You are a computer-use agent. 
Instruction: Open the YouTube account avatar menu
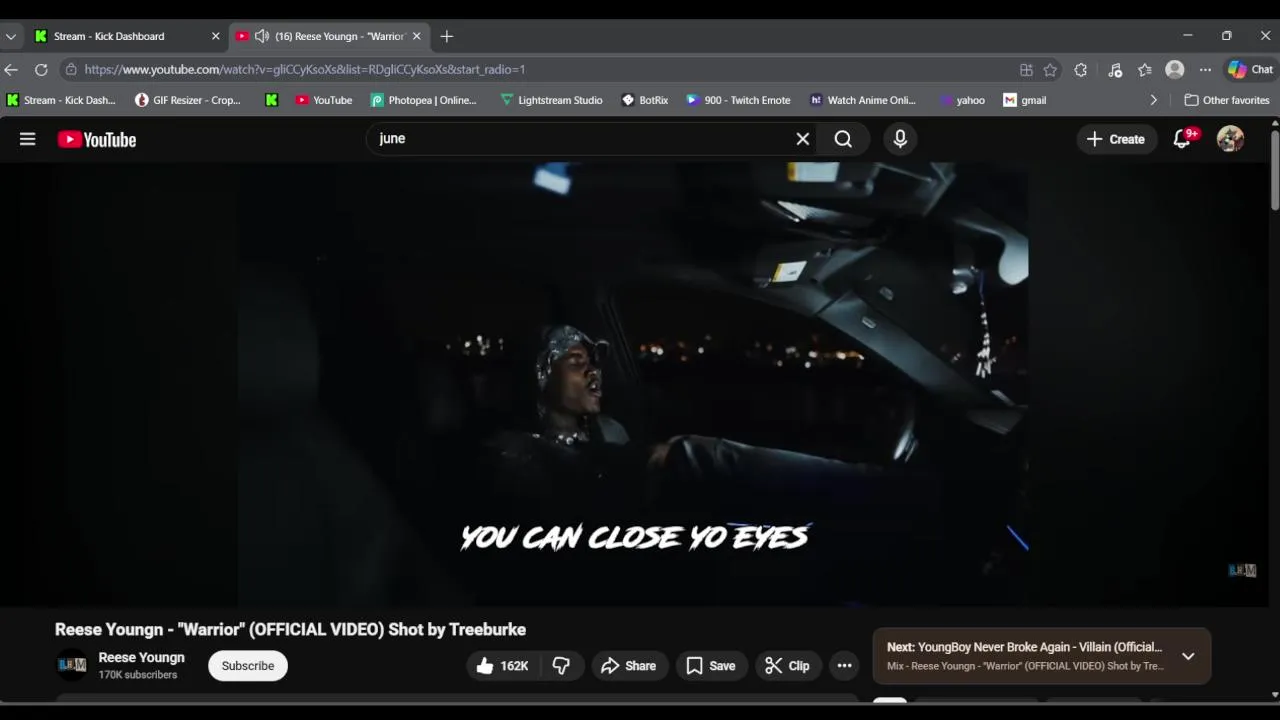1230,139
